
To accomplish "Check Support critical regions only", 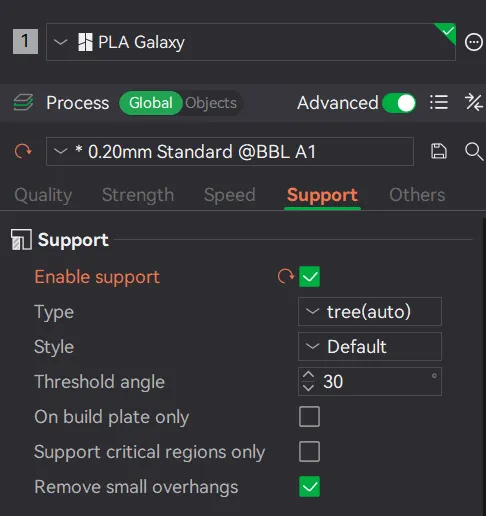I will [309, 452].
